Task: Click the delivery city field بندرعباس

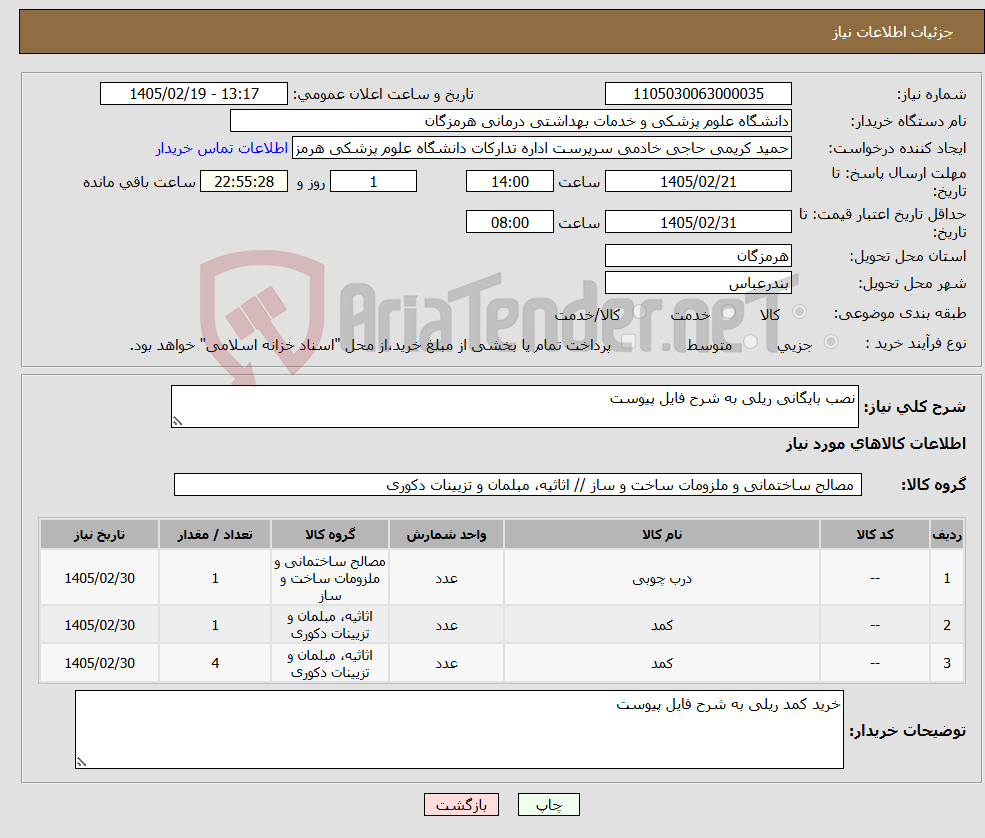Action: click(x=698, y=283)
